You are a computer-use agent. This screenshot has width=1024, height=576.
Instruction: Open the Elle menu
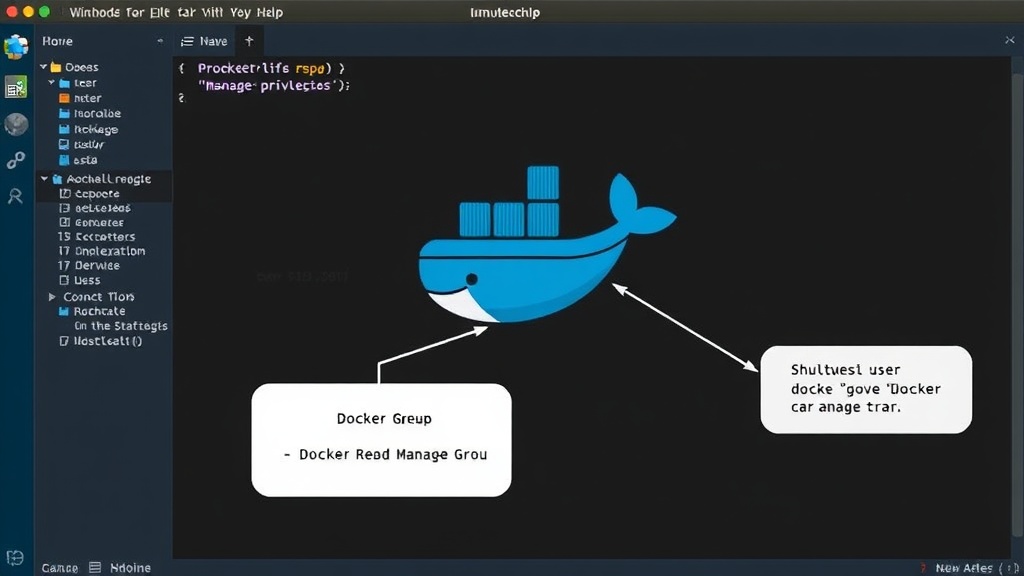159,12
